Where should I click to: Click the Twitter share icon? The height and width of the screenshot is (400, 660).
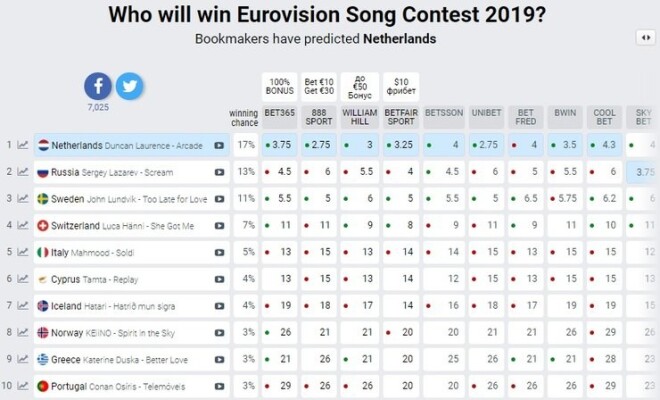[129, 86]
